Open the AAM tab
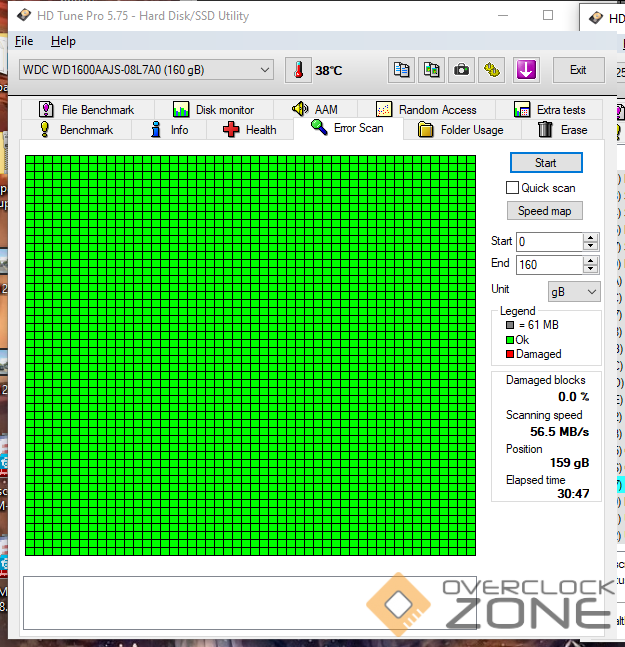 (x=315, y=110)
